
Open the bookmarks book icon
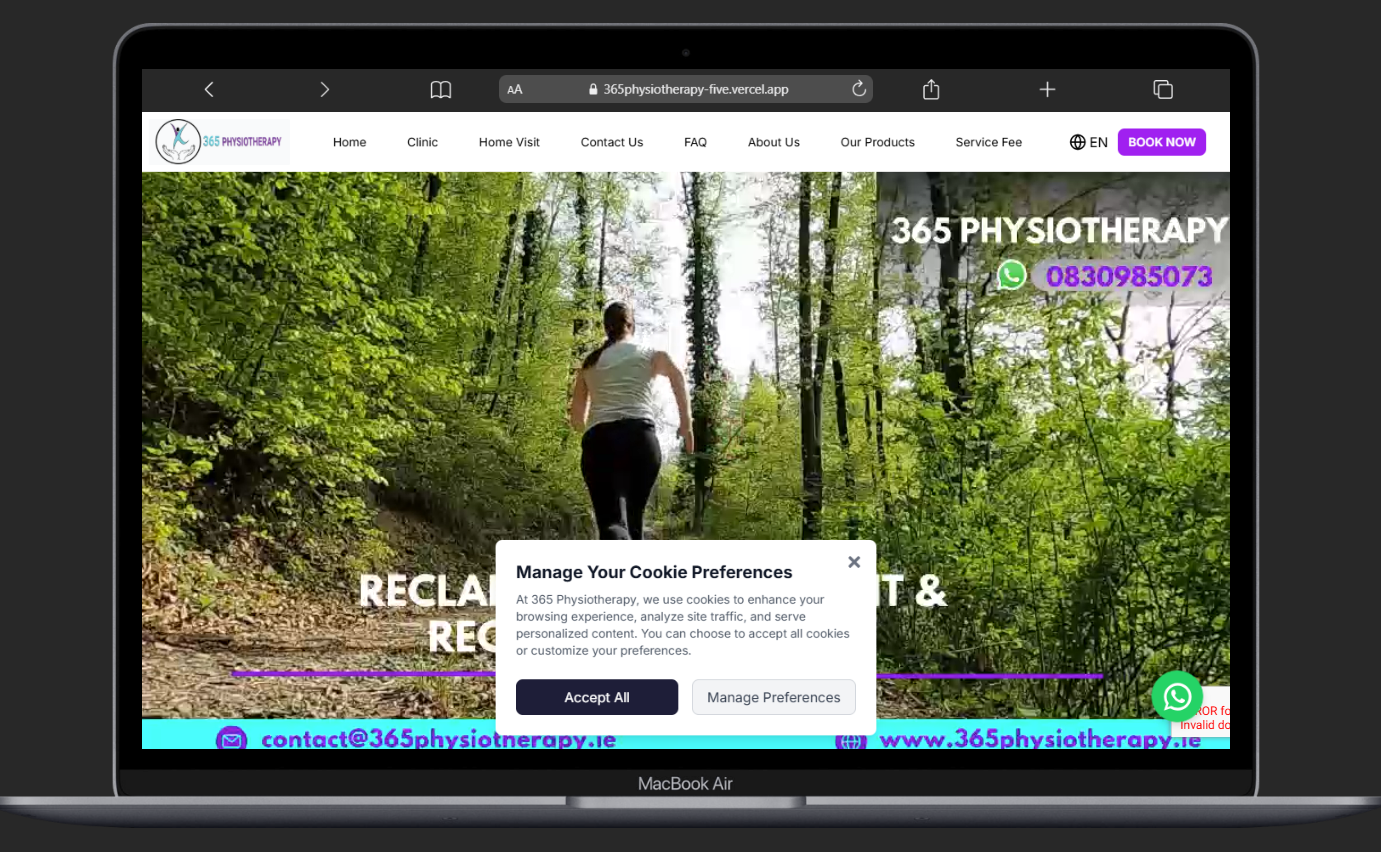coord(440,90)
